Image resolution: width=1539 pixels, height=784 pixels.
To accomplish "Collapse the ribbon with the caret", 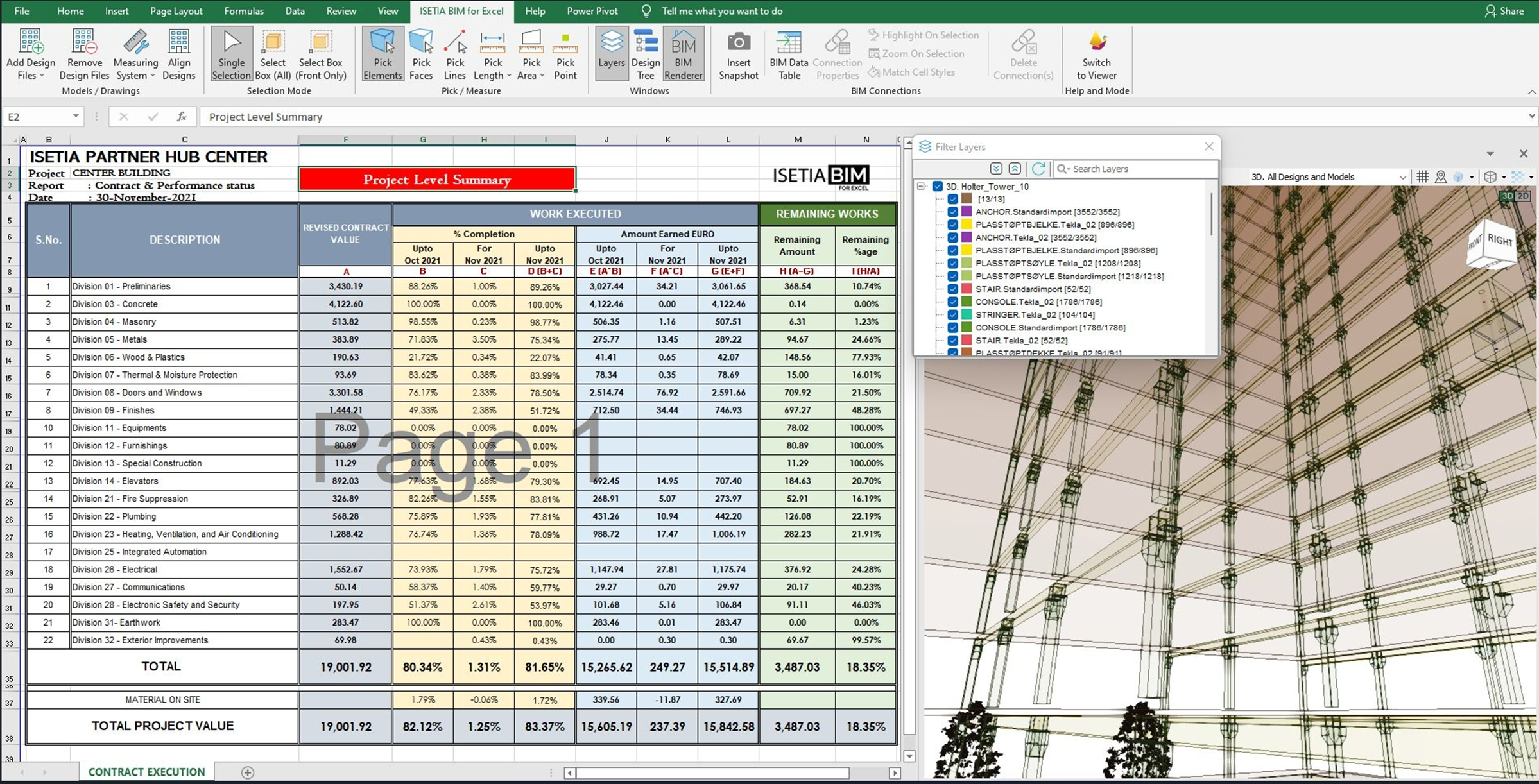I will 1531,92.
